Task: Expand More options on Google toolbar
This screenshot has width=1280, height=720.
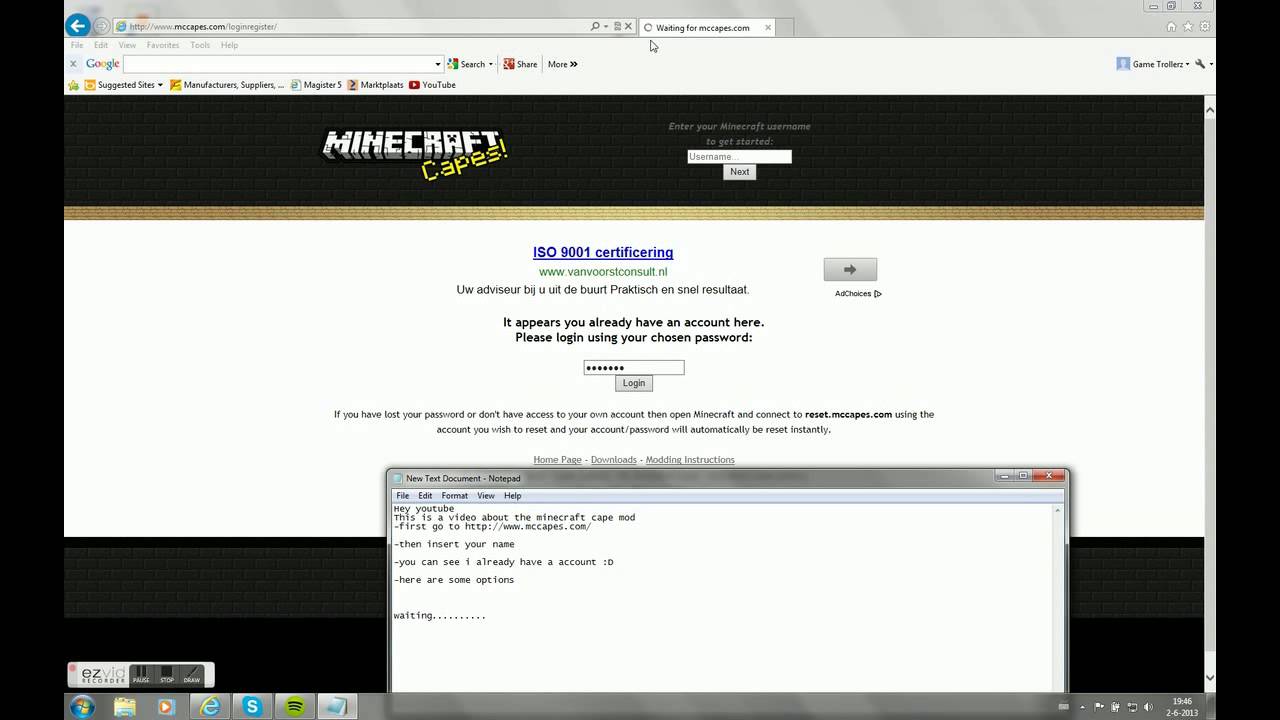Action: [562, 64]
